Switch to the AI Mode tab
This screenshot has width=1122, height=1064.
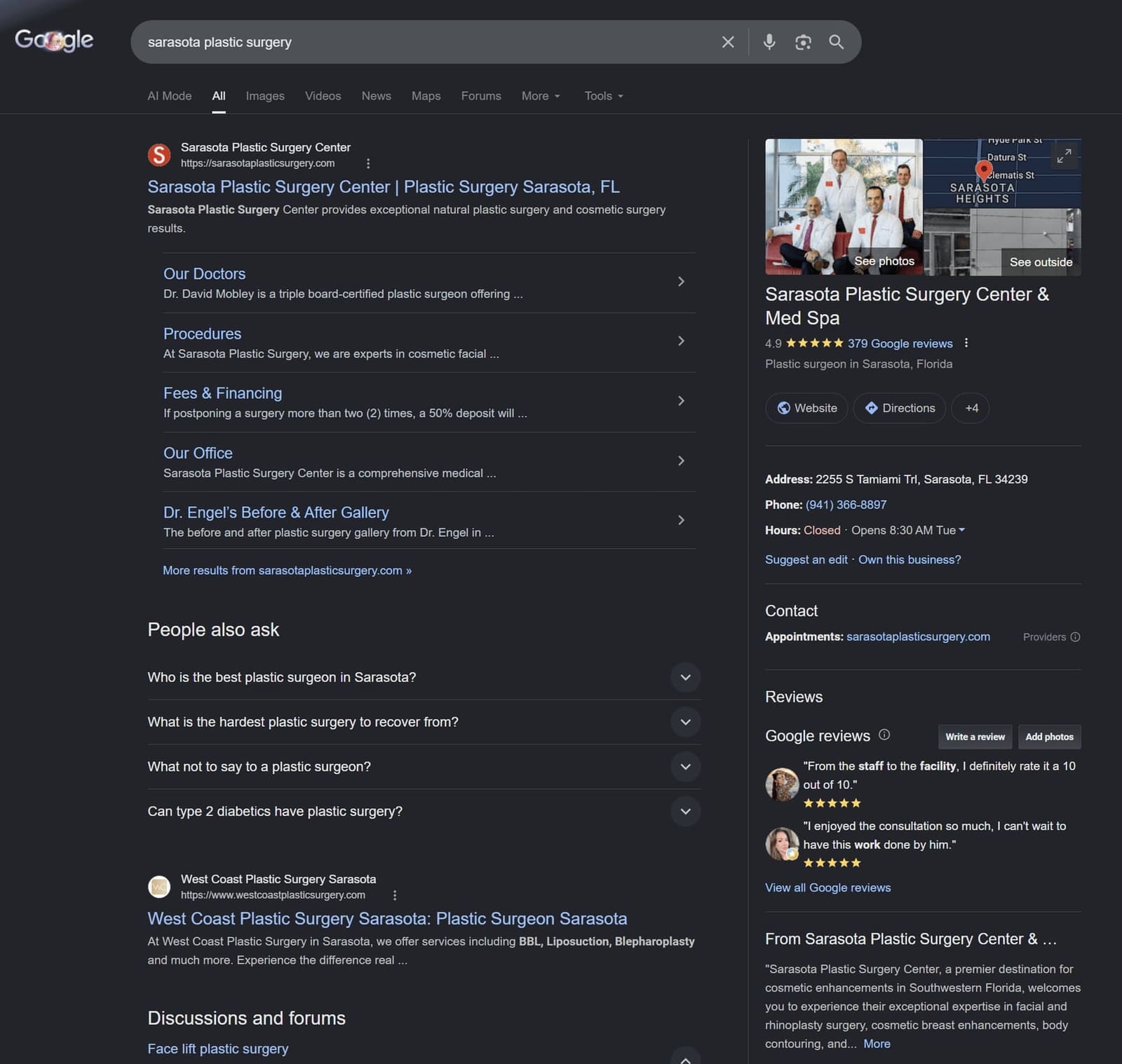coord(170,96)
